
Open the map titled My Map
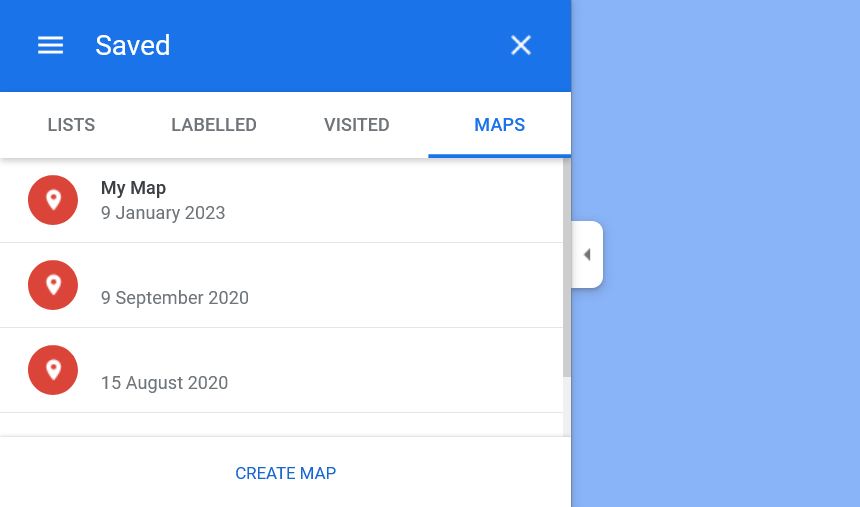(x=133, y=188)
